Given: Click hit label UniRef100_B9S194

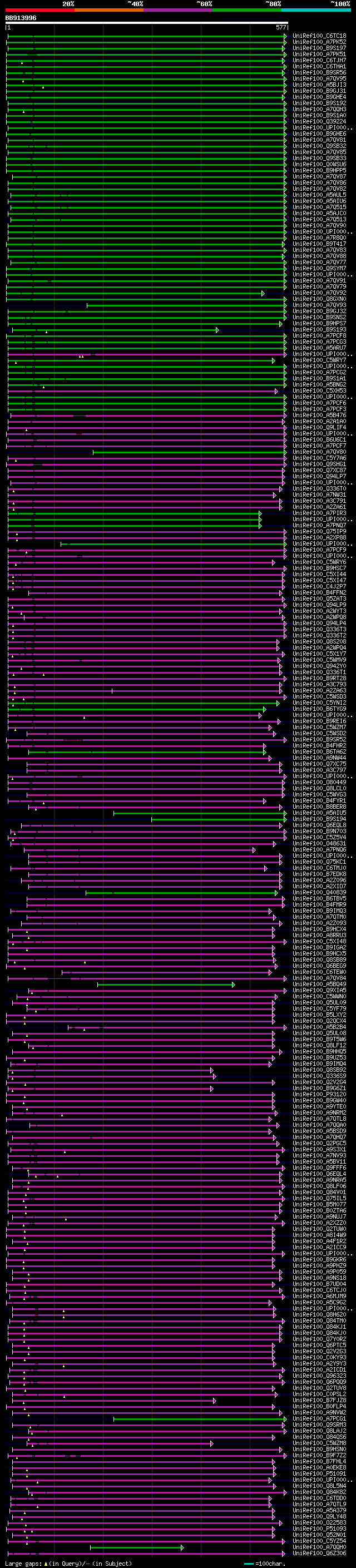Looking at the screenshot, I should (x=319, y=819).
